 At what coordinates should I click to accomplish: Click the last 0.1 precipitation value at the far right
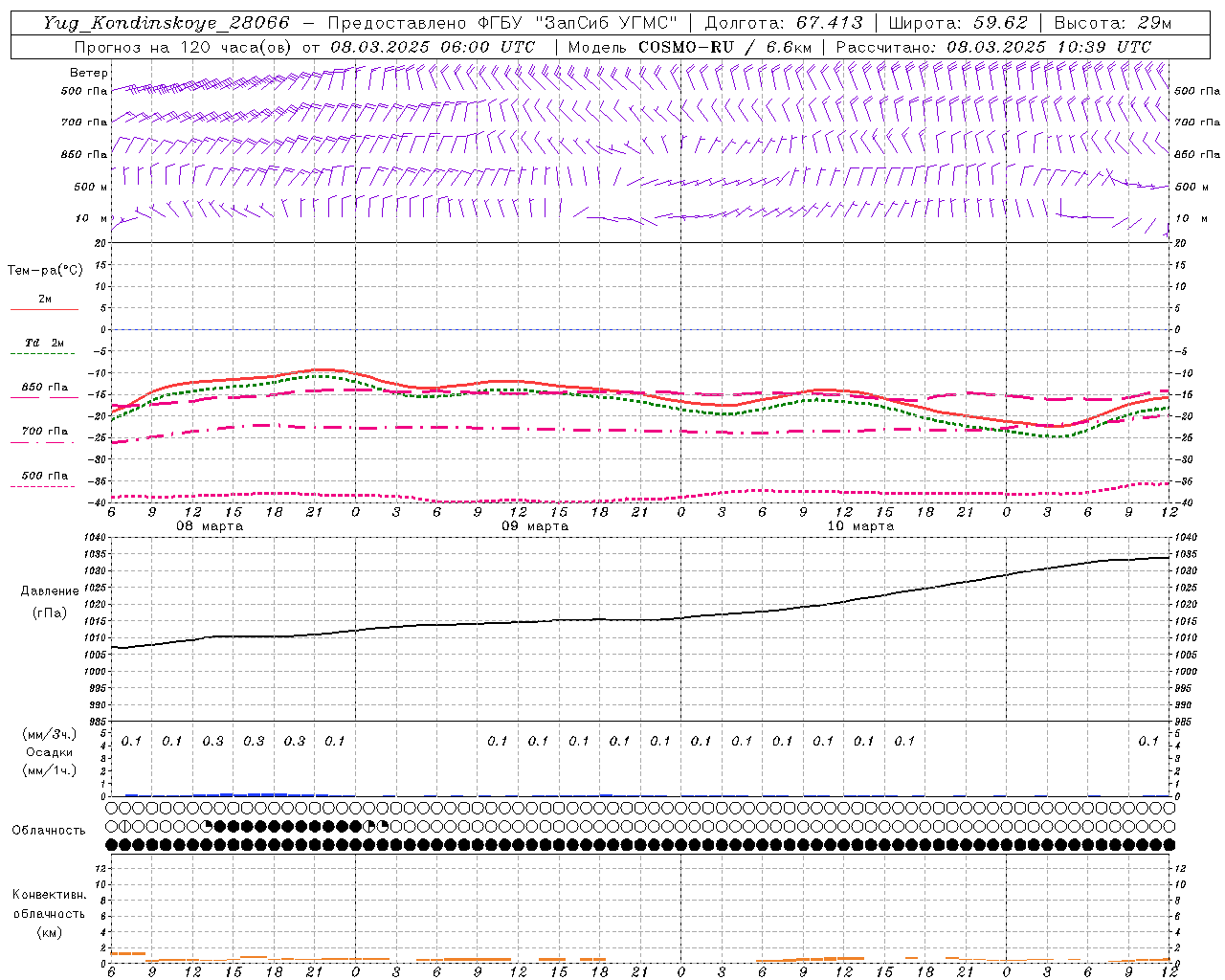(x=1148, y=742)
